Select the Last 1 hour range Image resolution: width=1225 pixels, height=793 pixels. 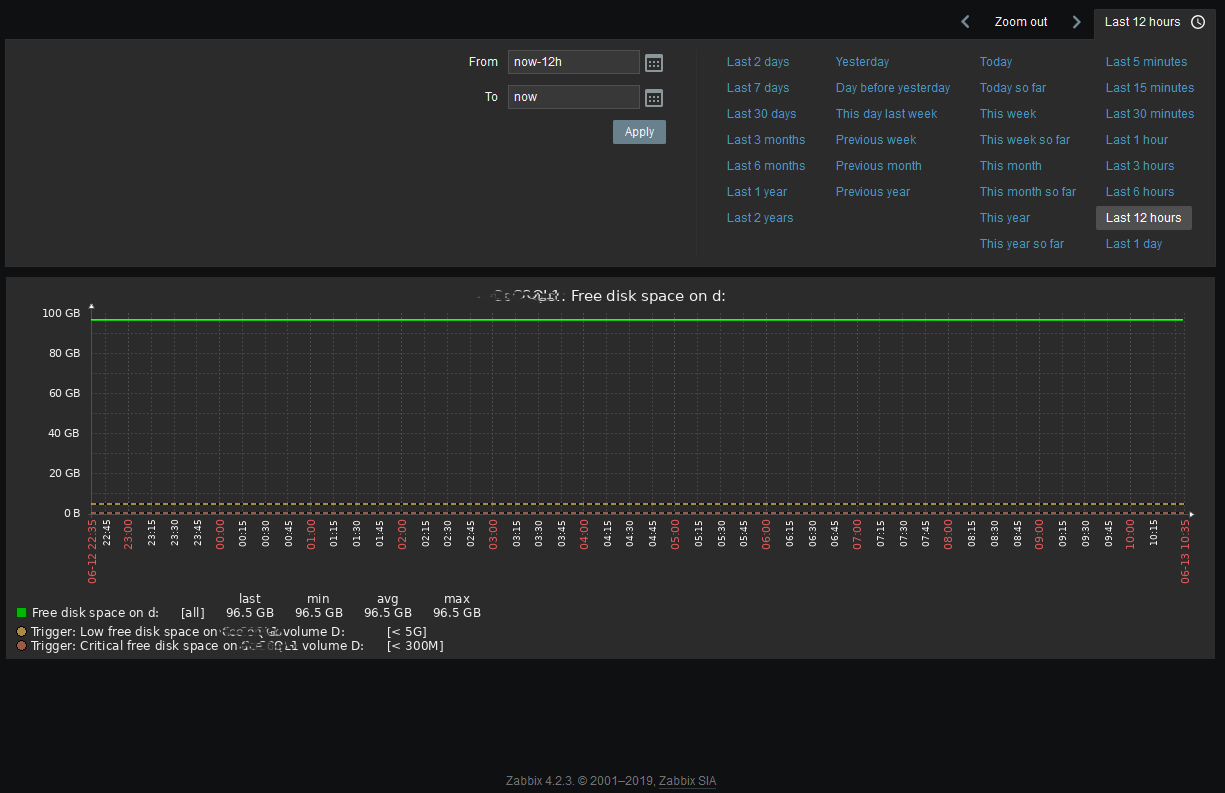(1136, 140)
